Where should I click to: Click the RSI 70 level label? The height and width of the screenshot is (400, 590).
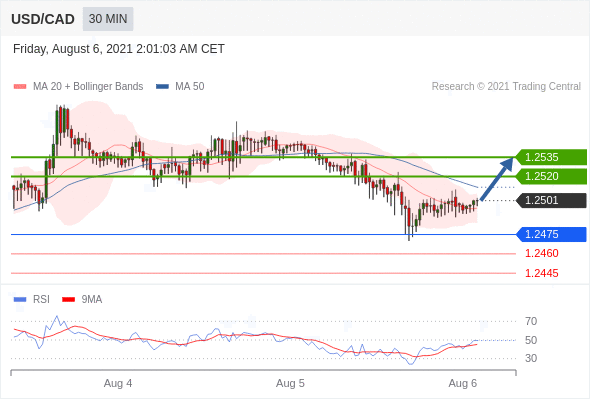(x=531, y=321)
